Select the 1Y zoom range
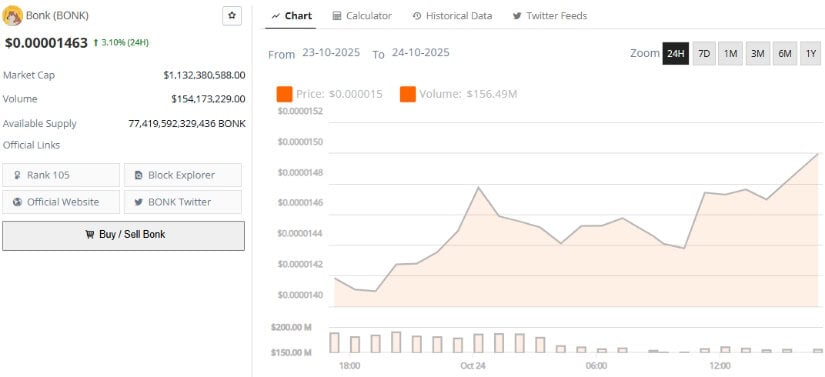The image size is (825, 377). tap(811, 54)
